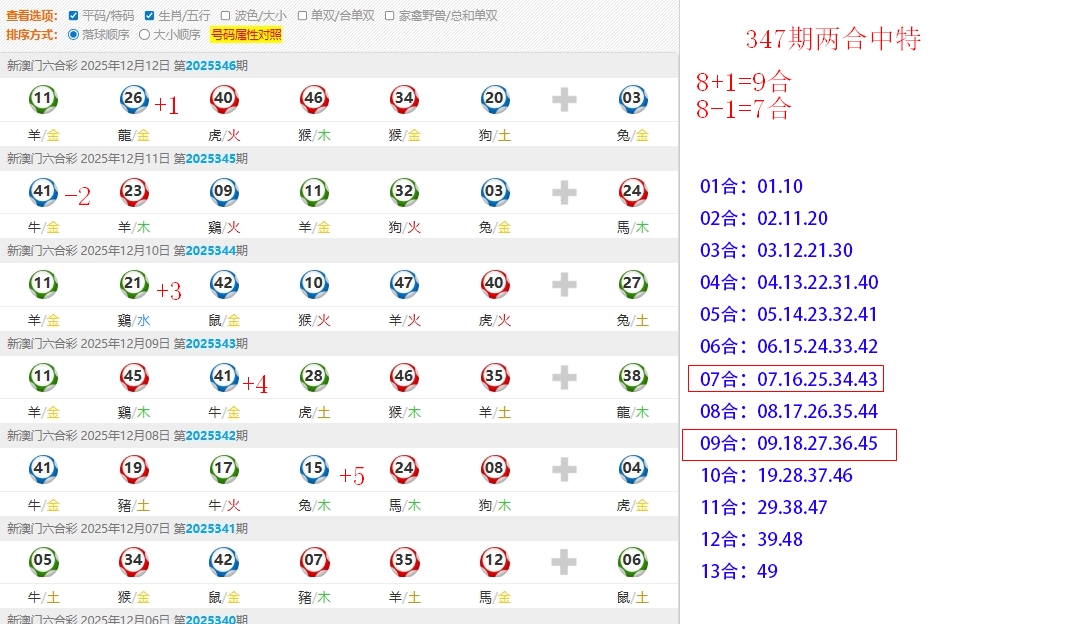Click green ball 21 in draw 2025344
This screenshot has height=624, width=1067.
pyautogui.click(x=134, y=284)
